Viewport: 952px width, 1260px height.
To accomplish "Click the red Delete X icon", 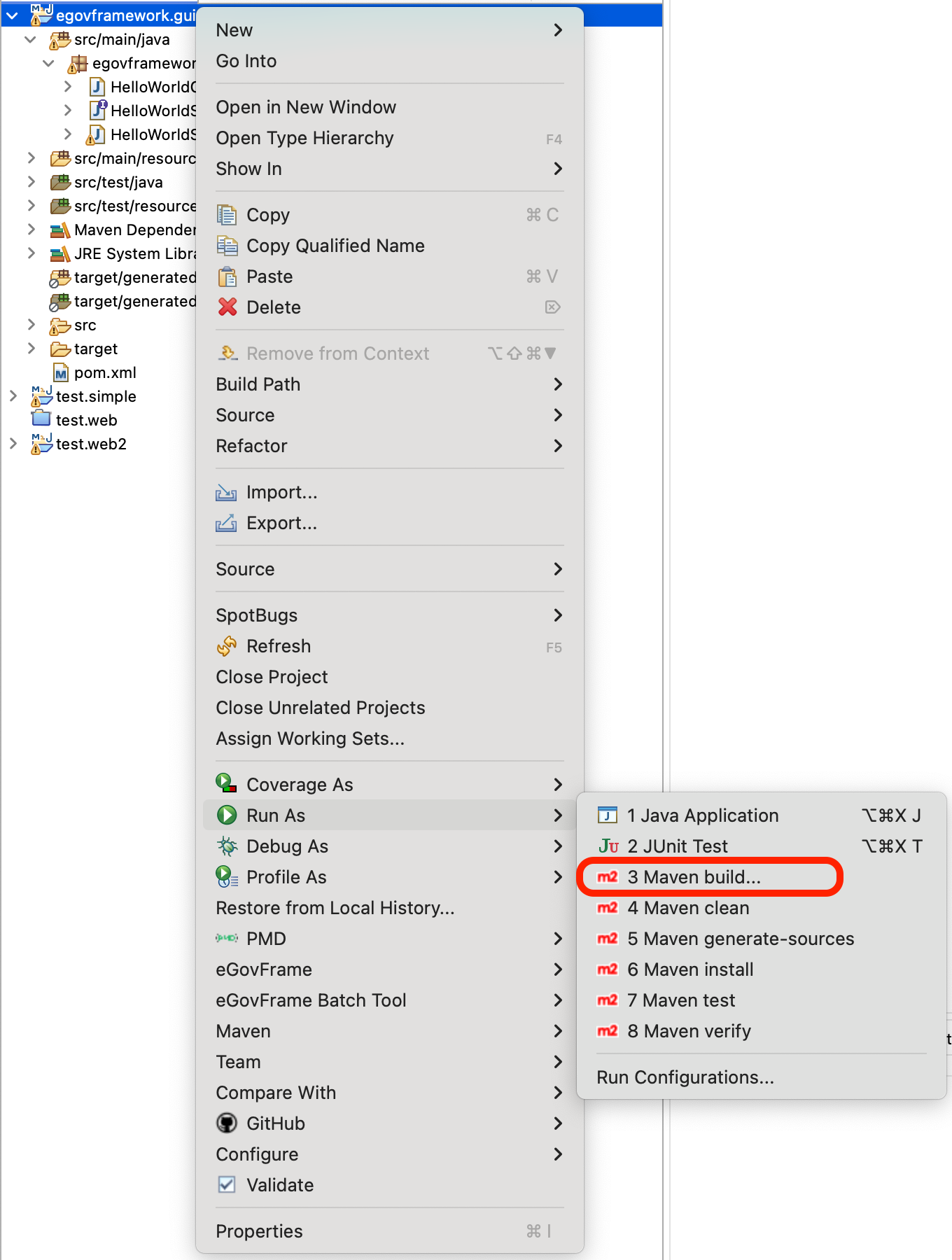I will tap(227, 307).
